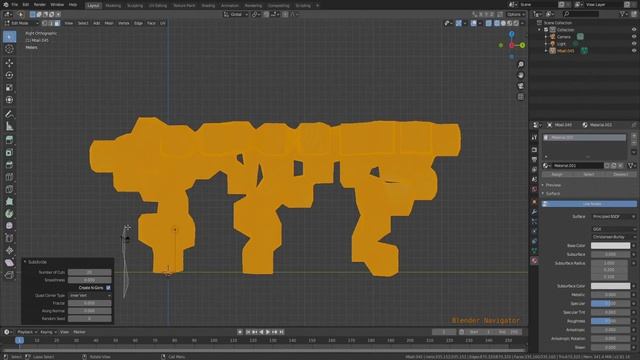
Task: Open the Active Tool properties tab
Action: [x=534, y=138]
